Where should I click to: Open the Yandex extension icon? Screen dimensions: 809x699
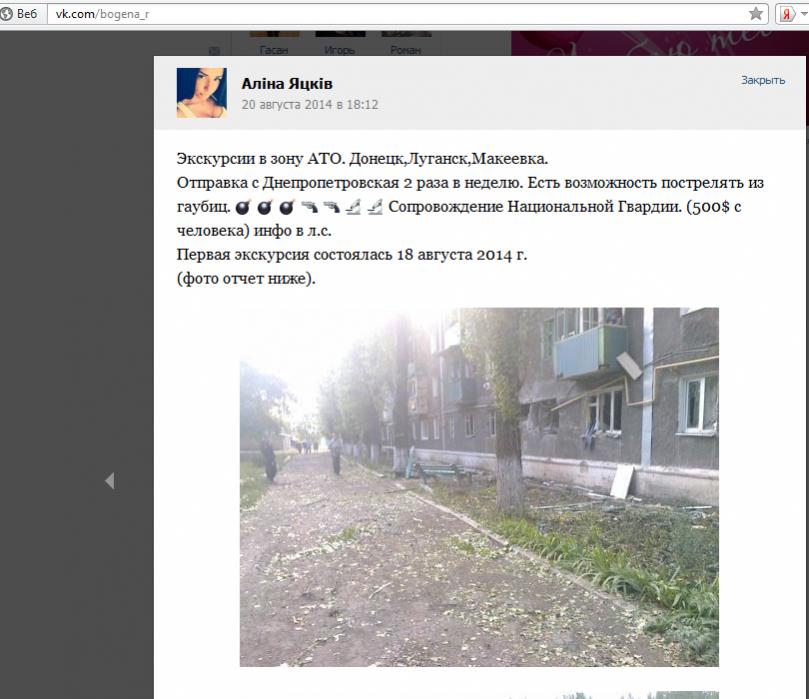(786, 14)
